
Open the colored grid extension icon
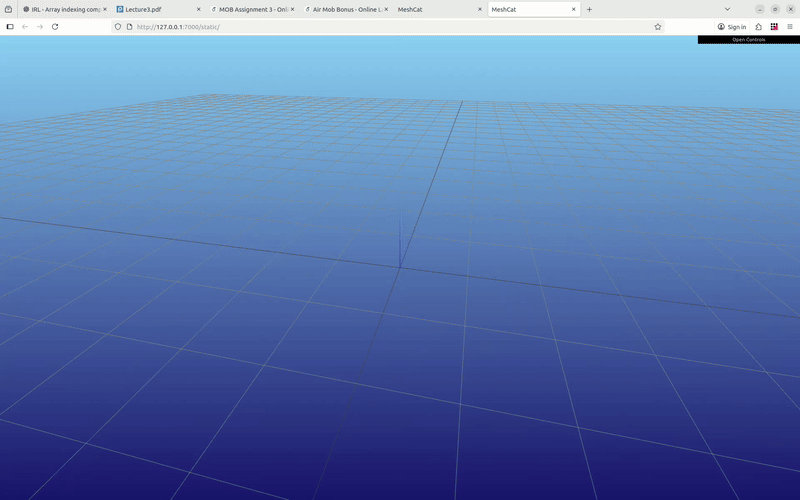click(x=774, y=27)
